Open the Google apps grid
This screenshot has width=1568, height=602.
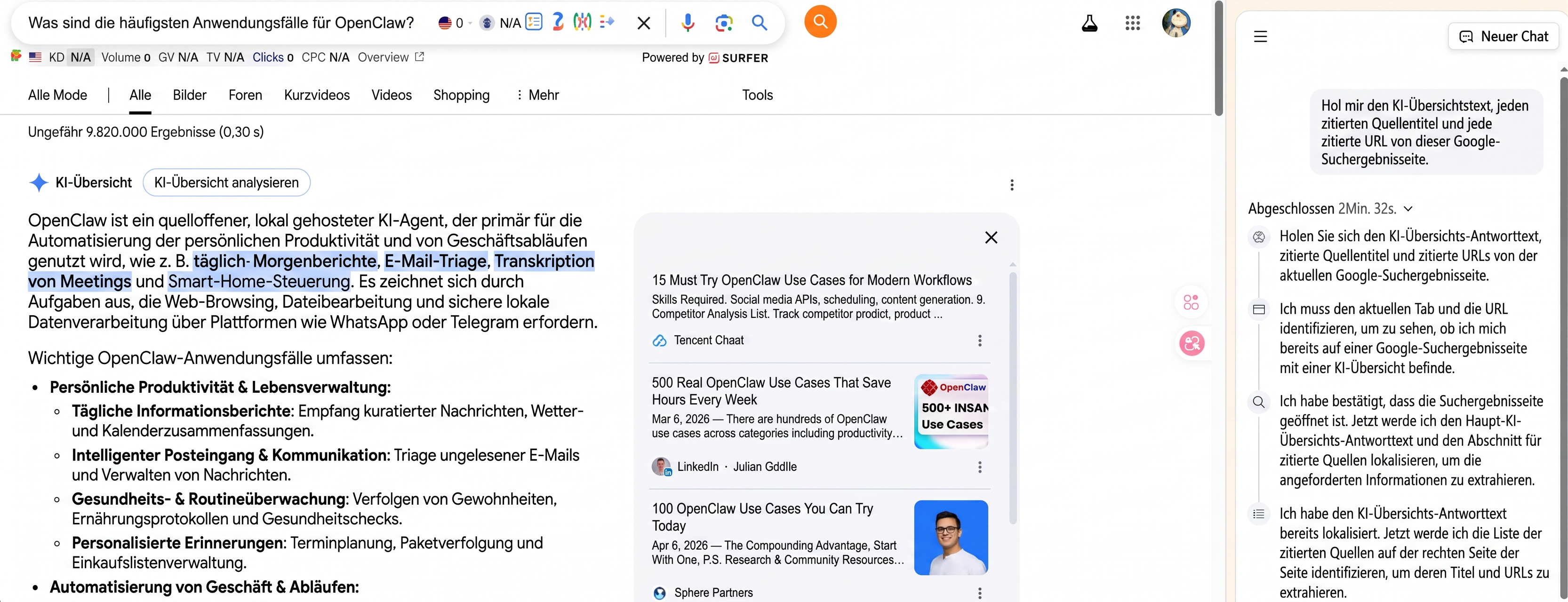(1132, 23)
